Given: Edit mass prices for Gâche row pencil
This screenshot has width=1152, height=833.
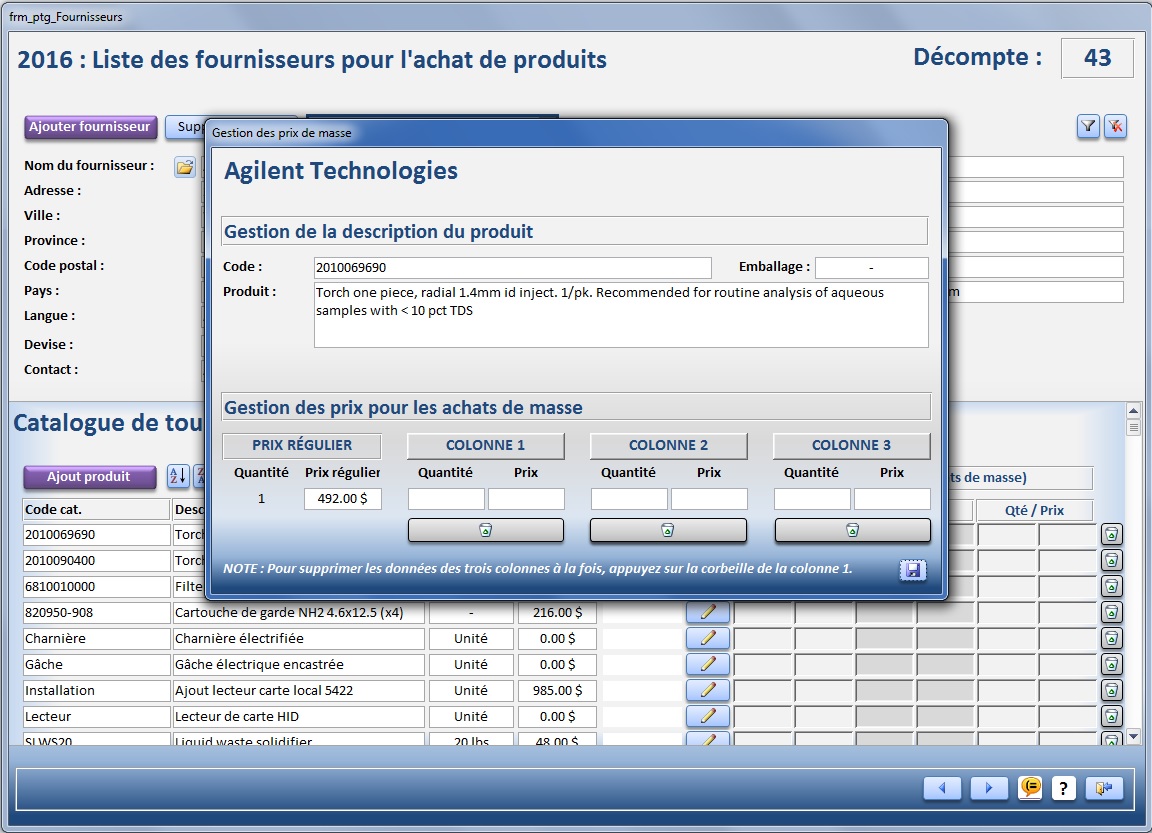Looking at the screenshot, I should pyautogui.click(x=708, y=664).
